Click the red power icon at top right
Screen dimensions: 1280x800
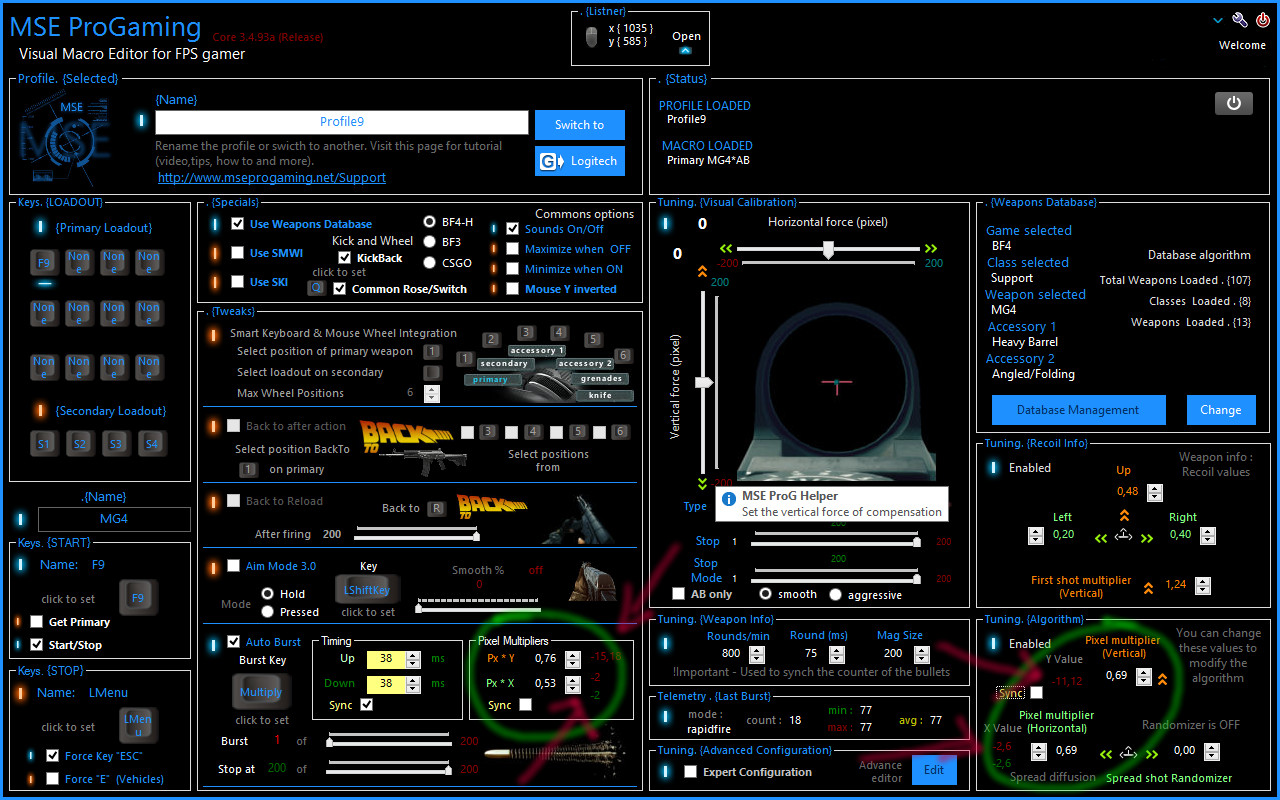pyautogui.click(x=1263, y=20)
